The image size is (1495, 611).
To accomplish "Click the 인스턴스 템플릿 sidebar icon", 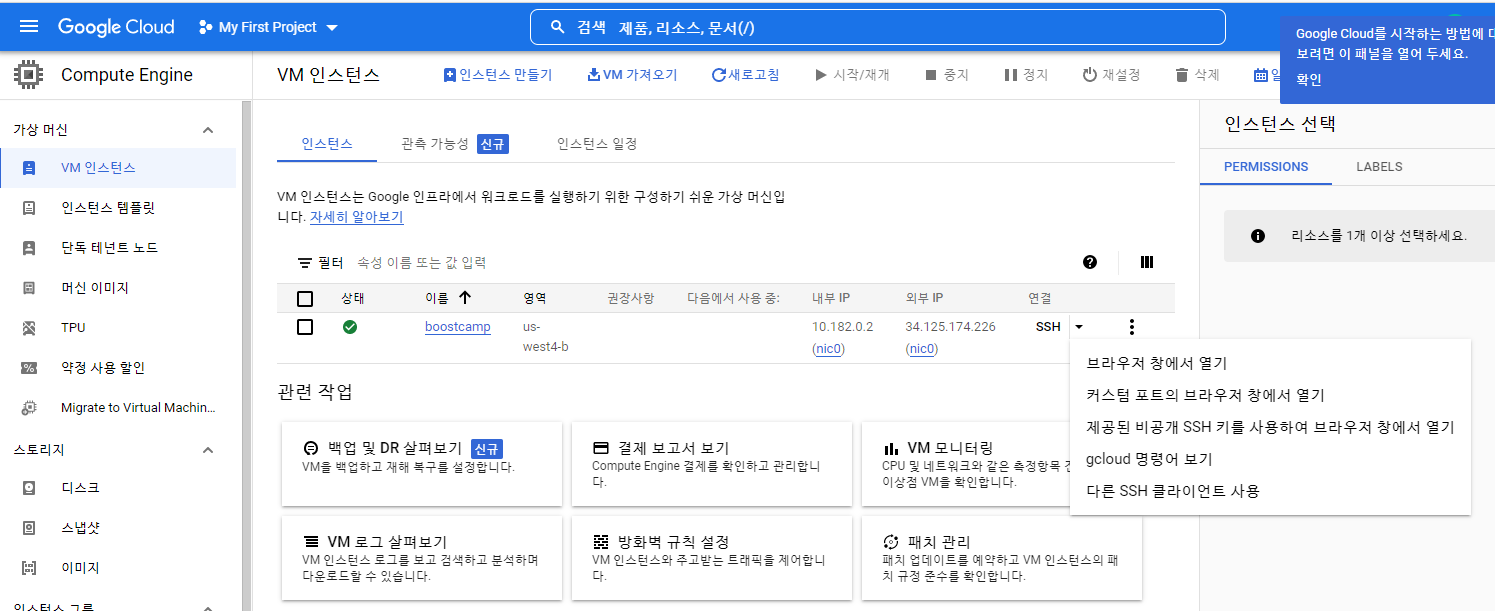I will (x=29, y=208).
